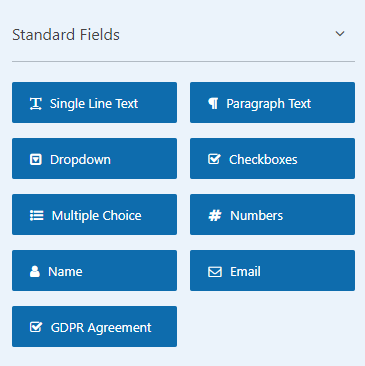Click the person silhouette icon beside Name
This screenshot has height=366, width=365.
click(x=35, y=272)
